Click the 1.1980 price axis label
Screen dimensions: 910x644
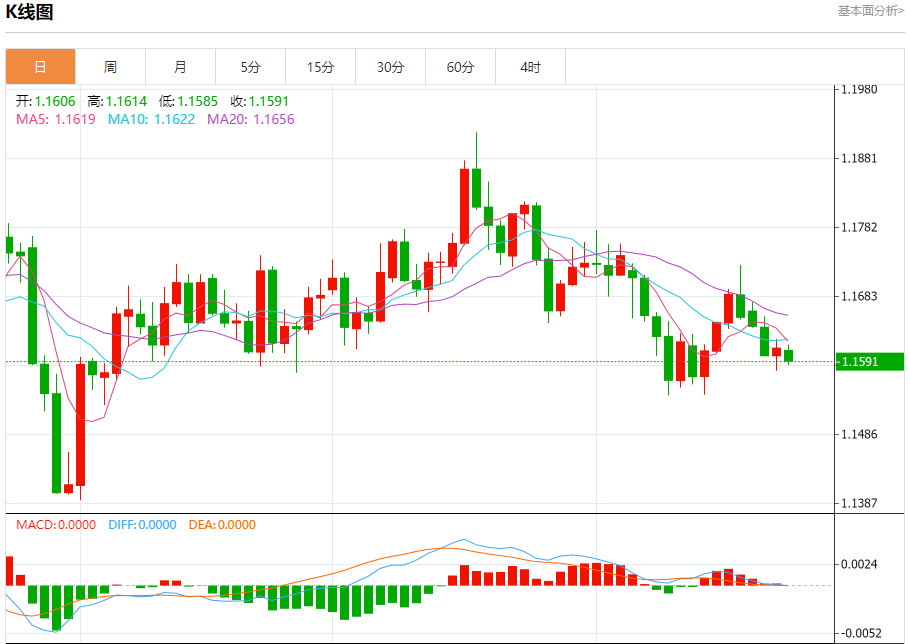(859, 89)
